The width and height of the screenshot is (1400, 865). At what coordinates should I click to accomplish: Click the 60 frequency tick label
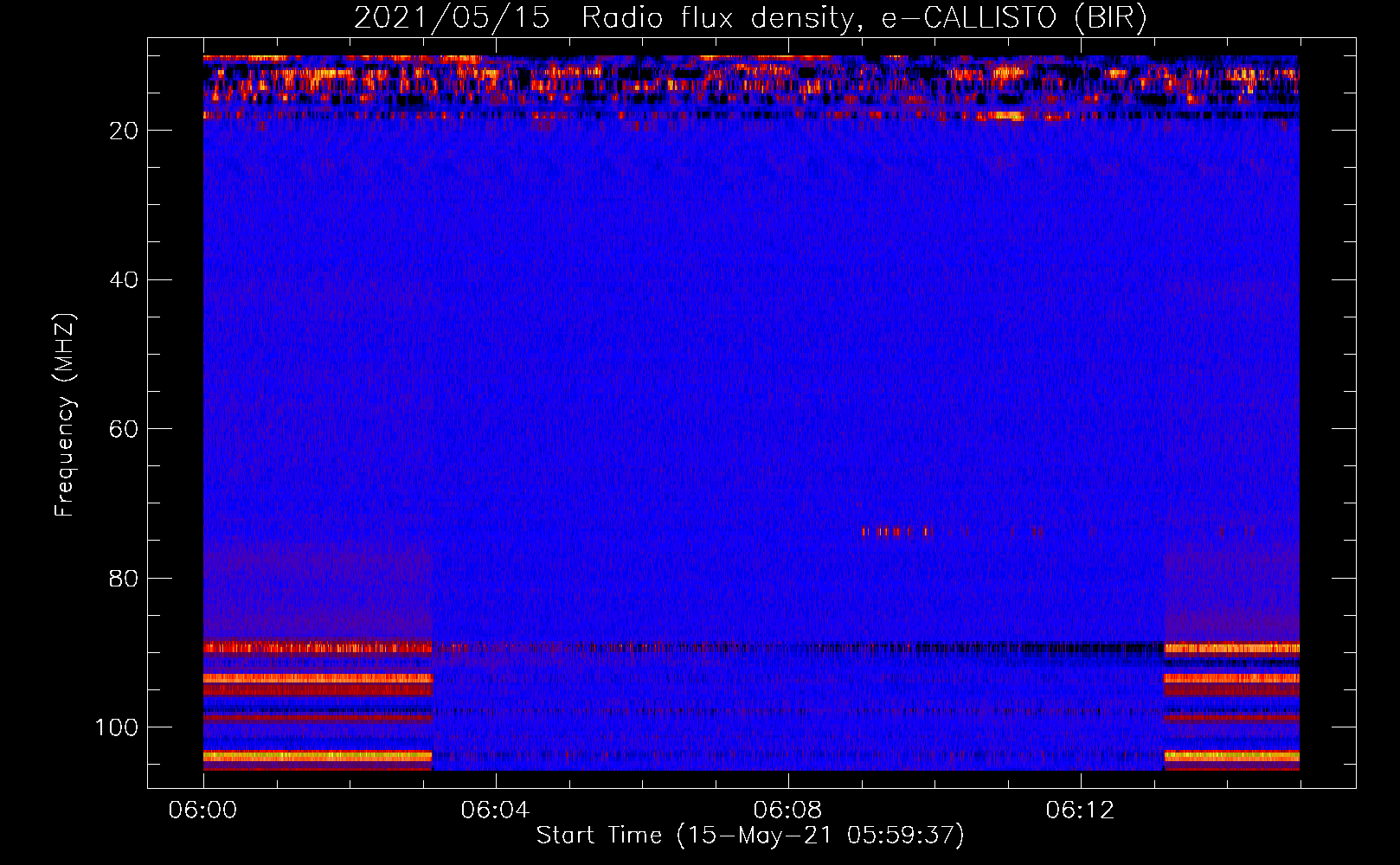point(124,429)
